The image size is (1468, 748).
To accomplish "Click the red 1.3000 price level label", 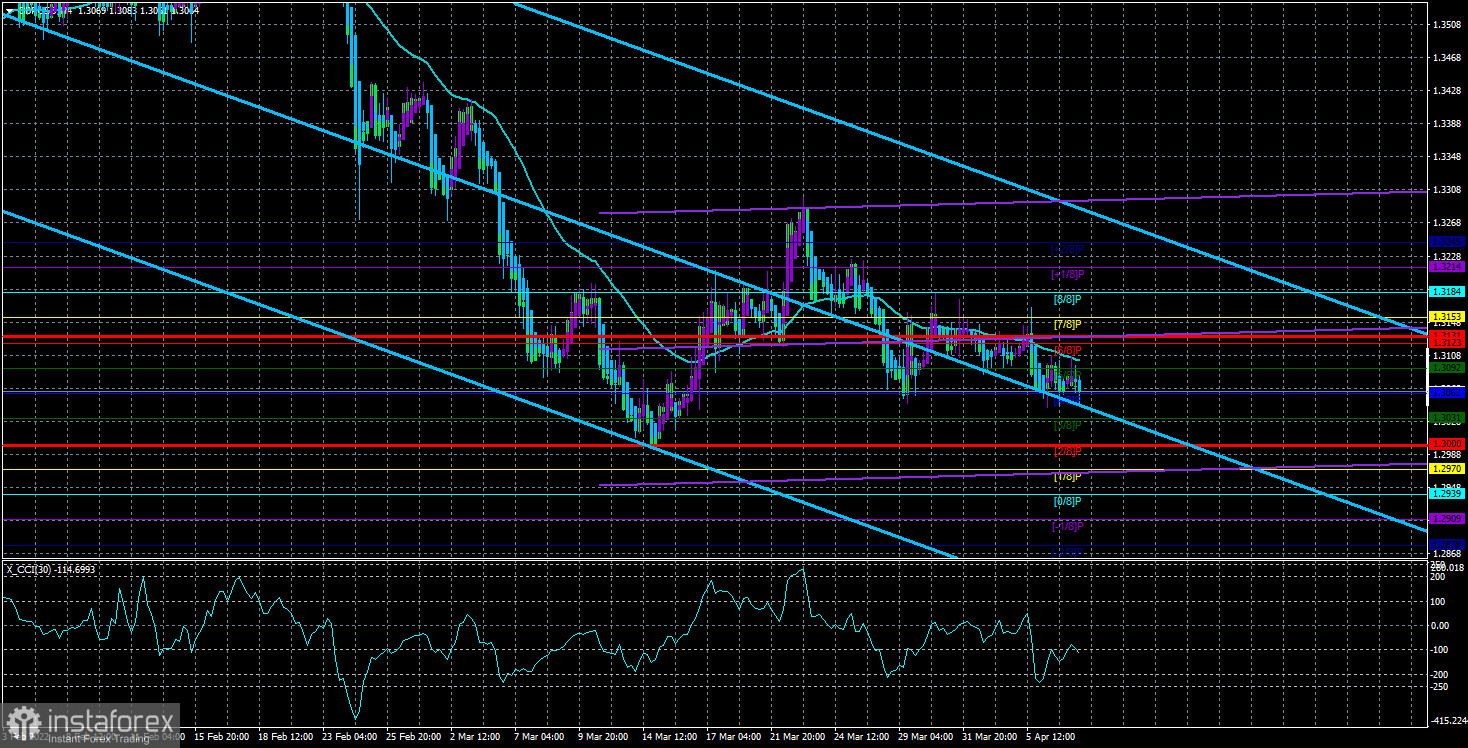I will point(1447,444).
